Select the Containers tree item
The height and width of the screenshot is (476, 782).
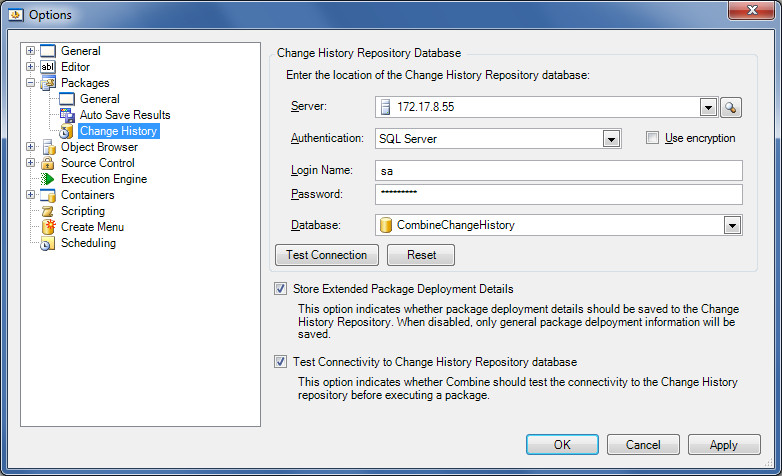point(87,195)
